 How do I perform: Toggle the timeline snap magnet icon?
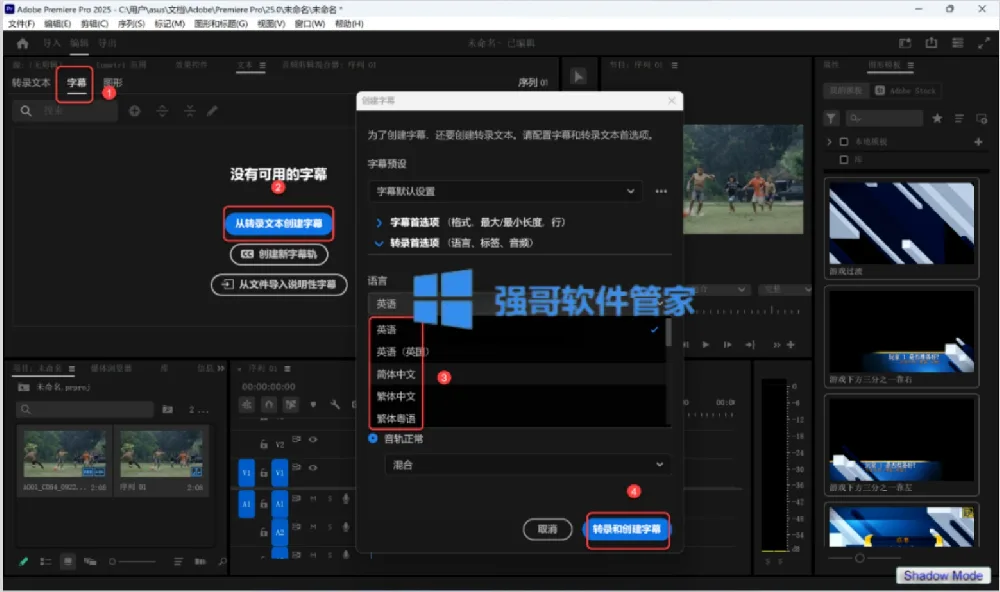tap(269, 404)
